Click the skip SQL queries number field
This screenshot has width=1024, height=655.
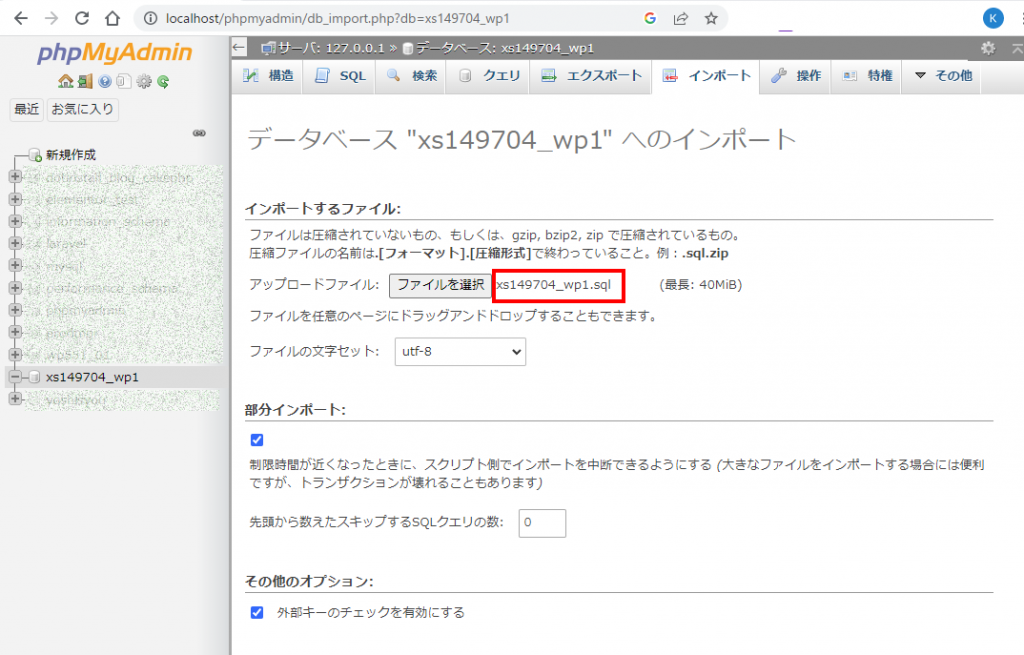click(x=542, y=522)
